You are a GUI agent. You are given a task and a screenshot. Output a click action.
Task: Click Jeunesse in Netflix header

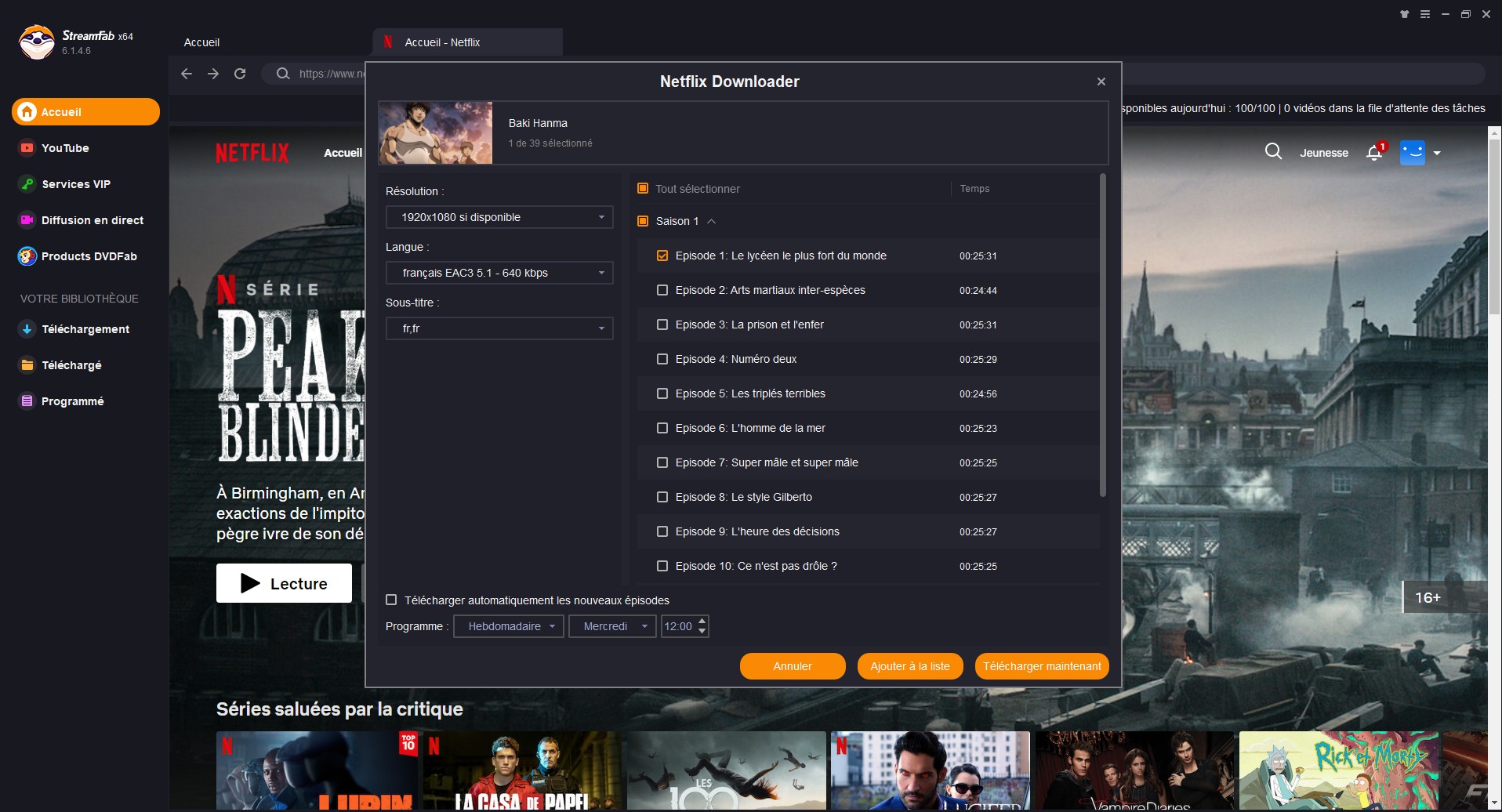click(x=1324, y=153)
